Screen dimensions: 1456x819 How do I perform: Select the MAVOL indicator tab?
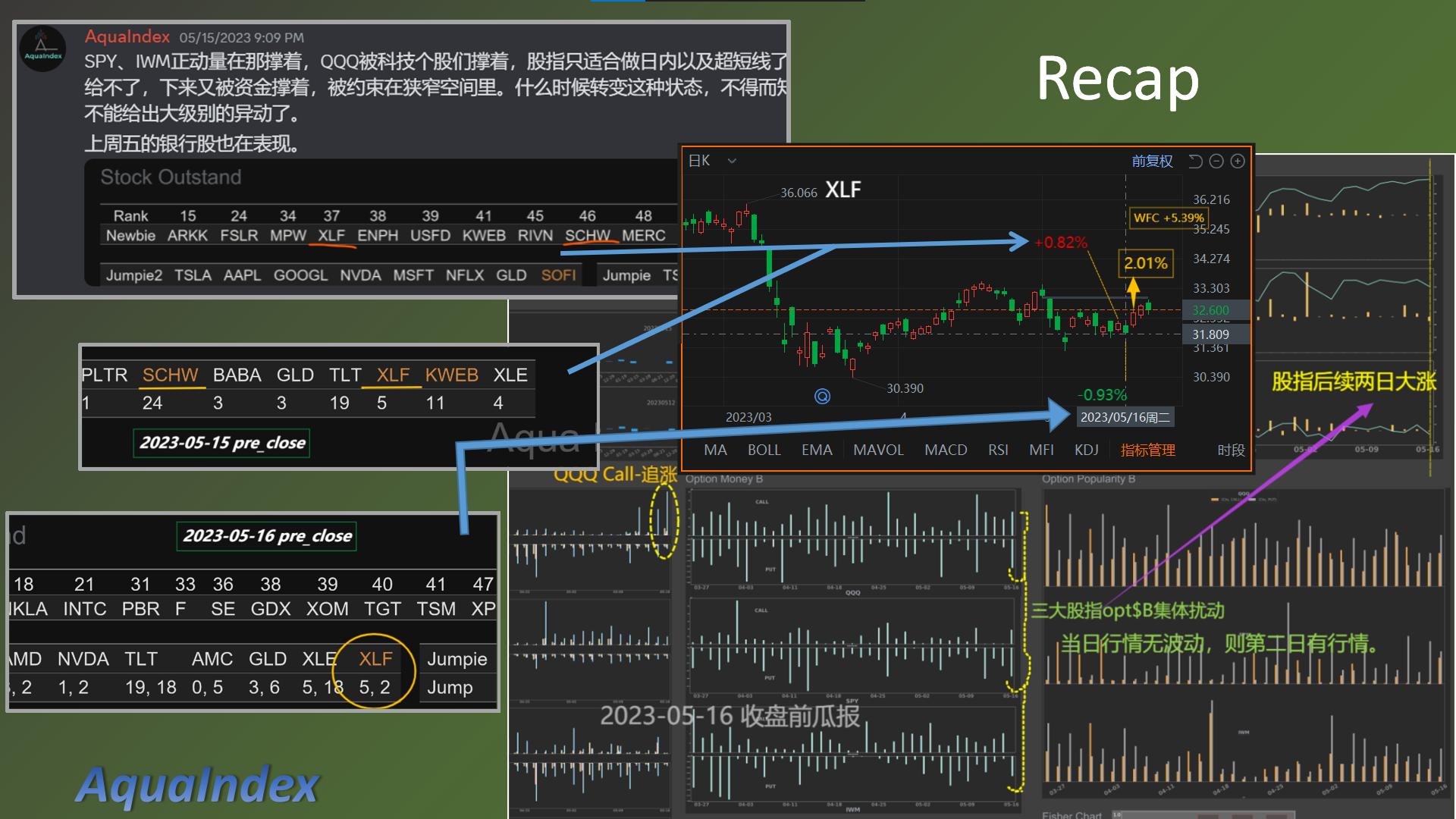click(x=878, y=450)
